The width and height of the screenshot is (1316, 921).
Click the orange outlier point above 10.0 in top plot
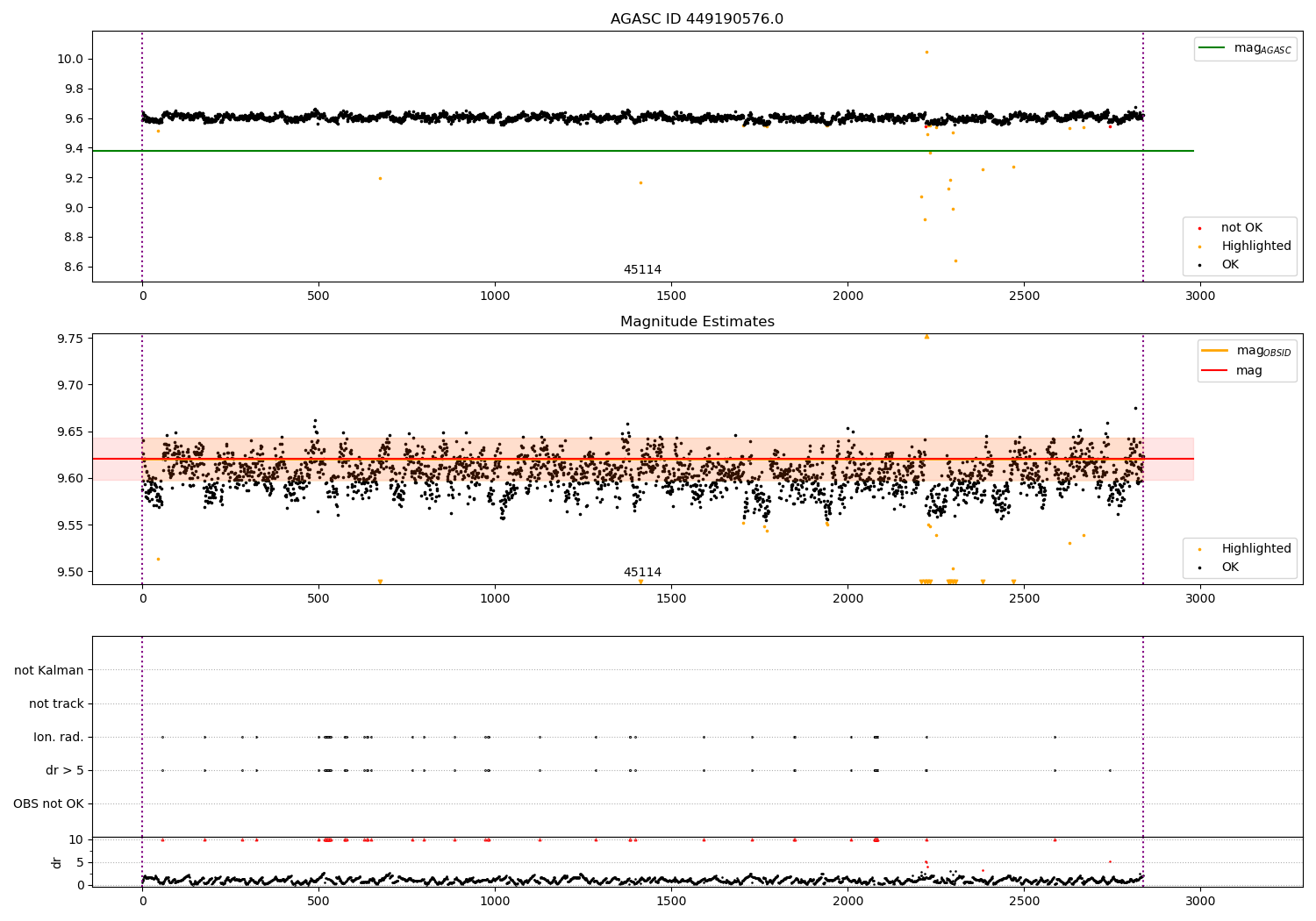[x=926, y=52]
